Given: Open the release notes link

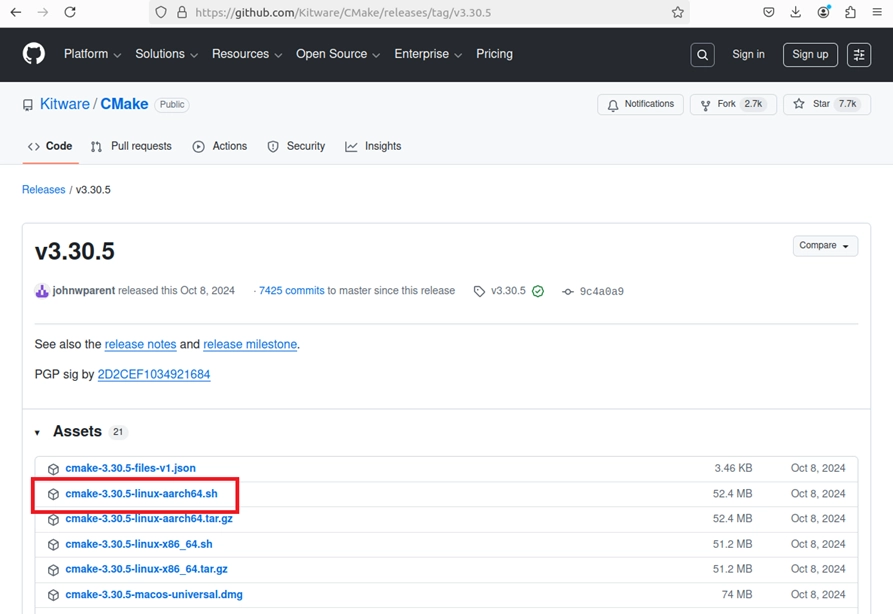Looking at the screenshot, I should [x=140, y=344].
